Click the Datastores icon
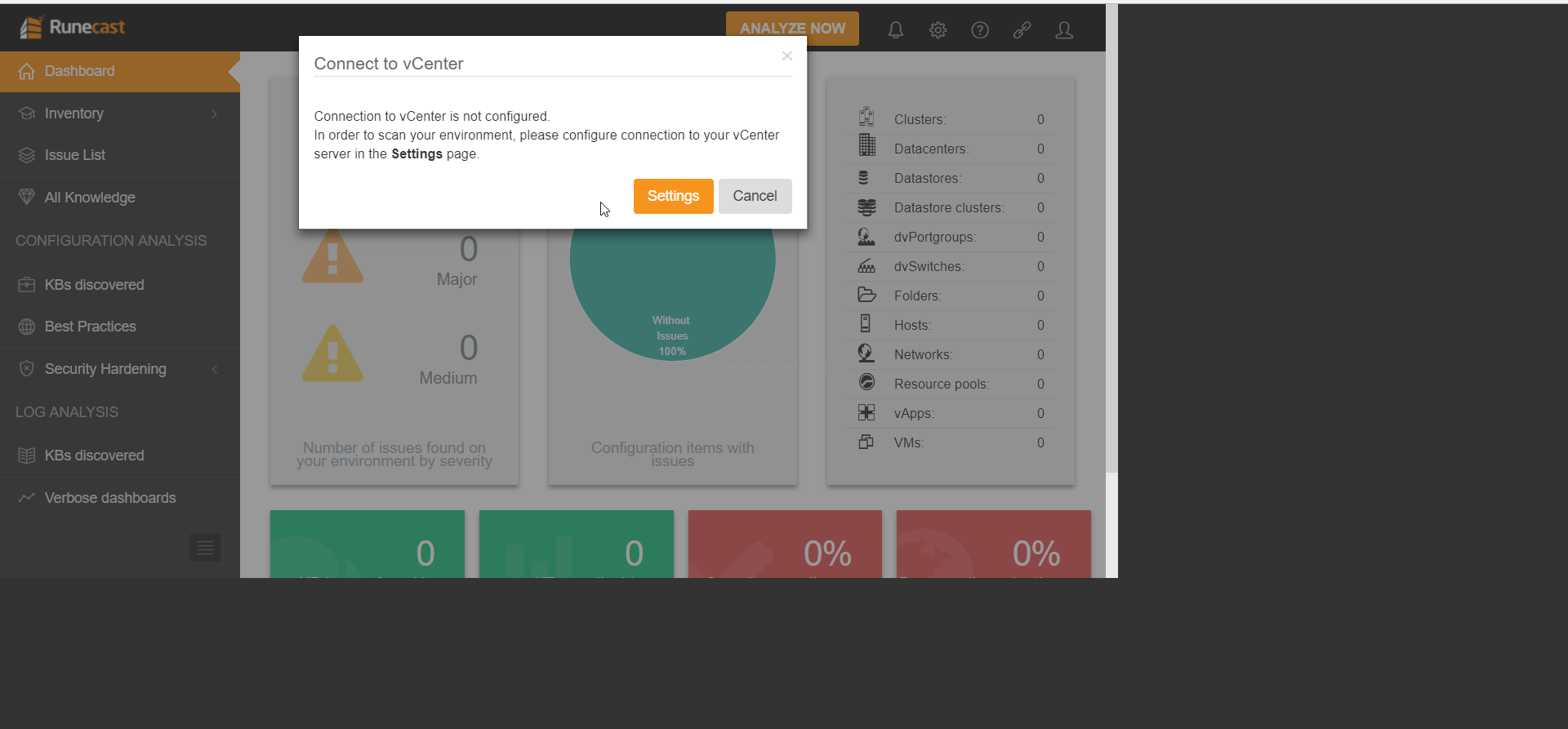Screen dimensions: 1568x729 [x=863, y=177]
